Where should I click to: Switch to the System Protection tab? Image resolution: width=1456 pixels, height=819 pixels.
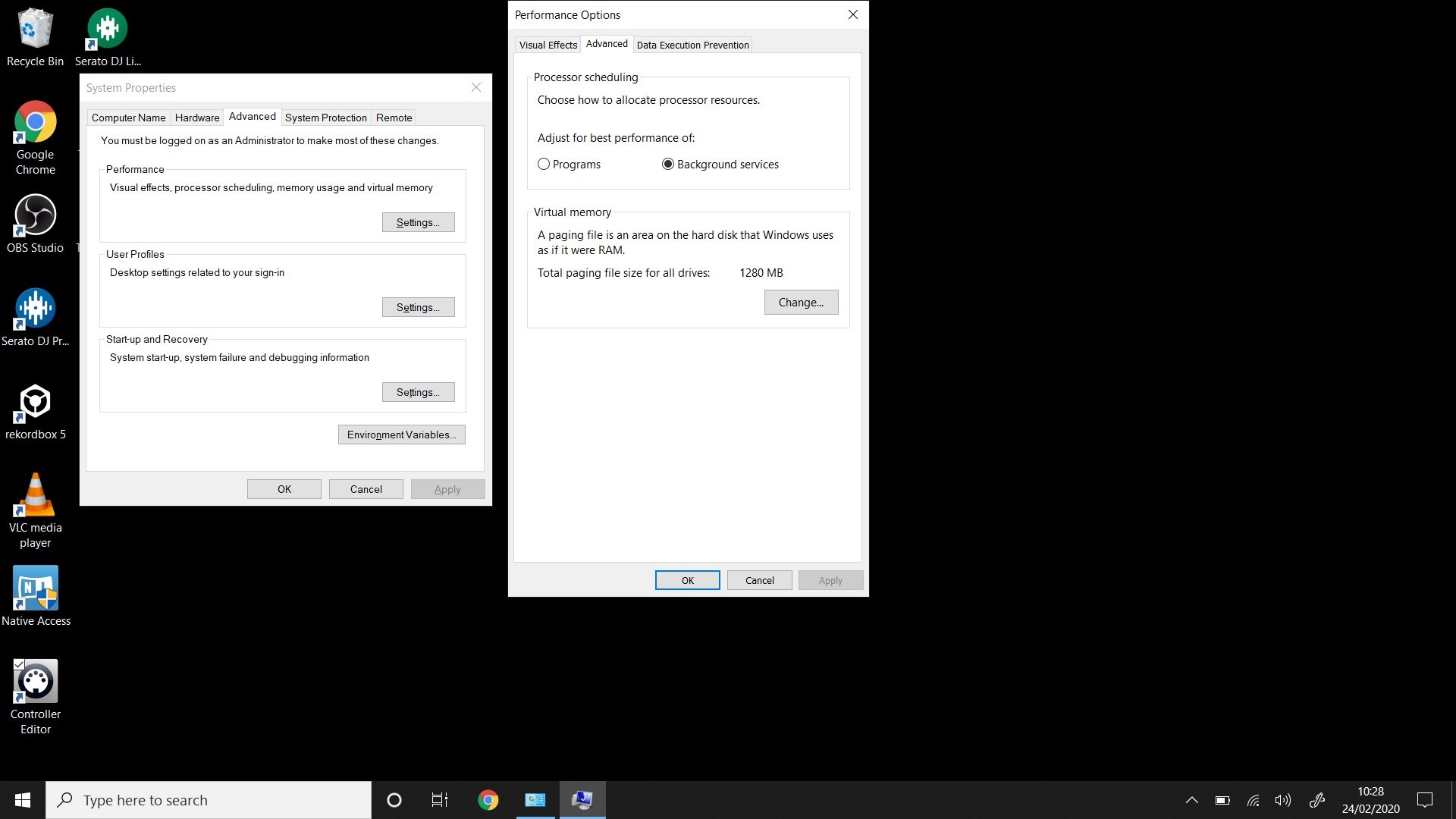click(325, 118)
